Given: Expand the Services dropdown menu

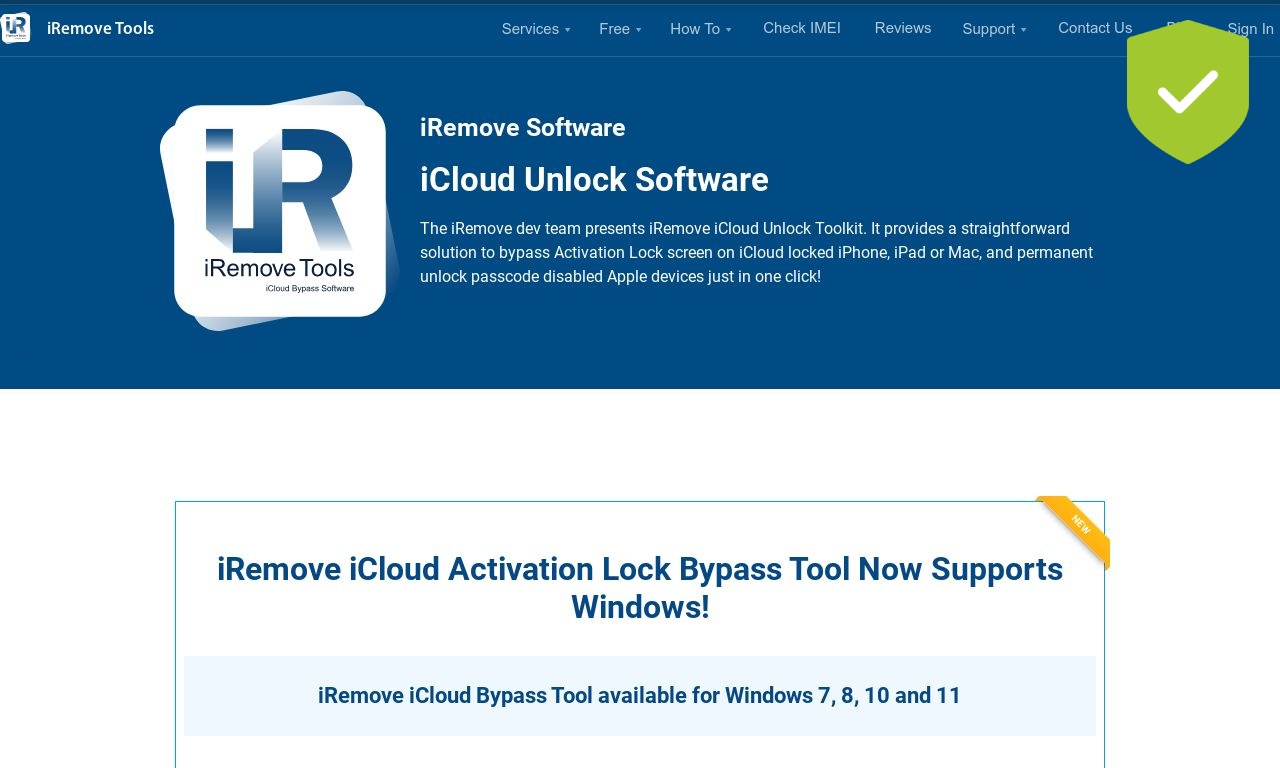Looking at the screenshot, I should pos(536,29).
